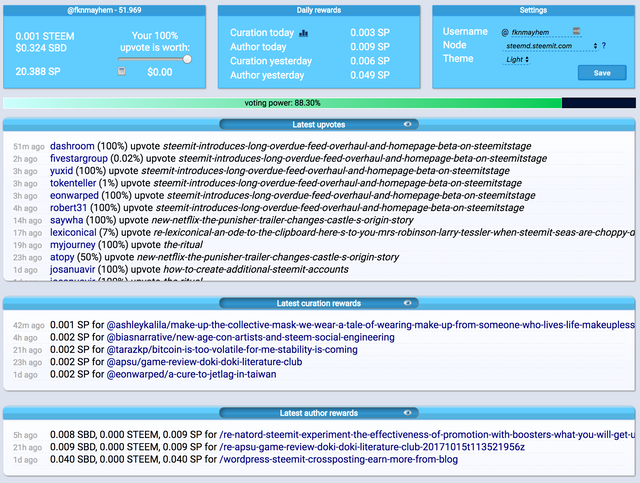Open the @biasnarrative new-age-con-artists post link
This screenshot has height=483, width=640.
[251, 337]
